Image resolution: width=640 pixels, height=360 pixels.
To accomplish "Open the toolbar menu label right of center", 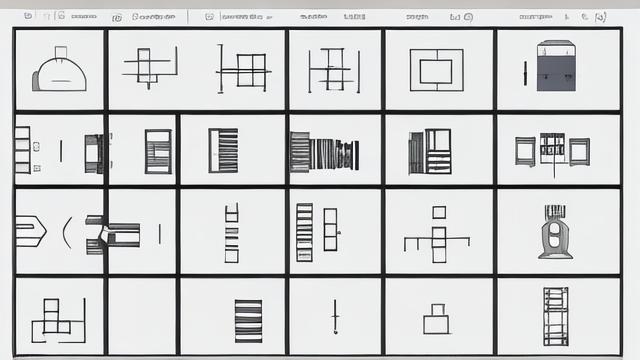I will [x=354, y=17].
